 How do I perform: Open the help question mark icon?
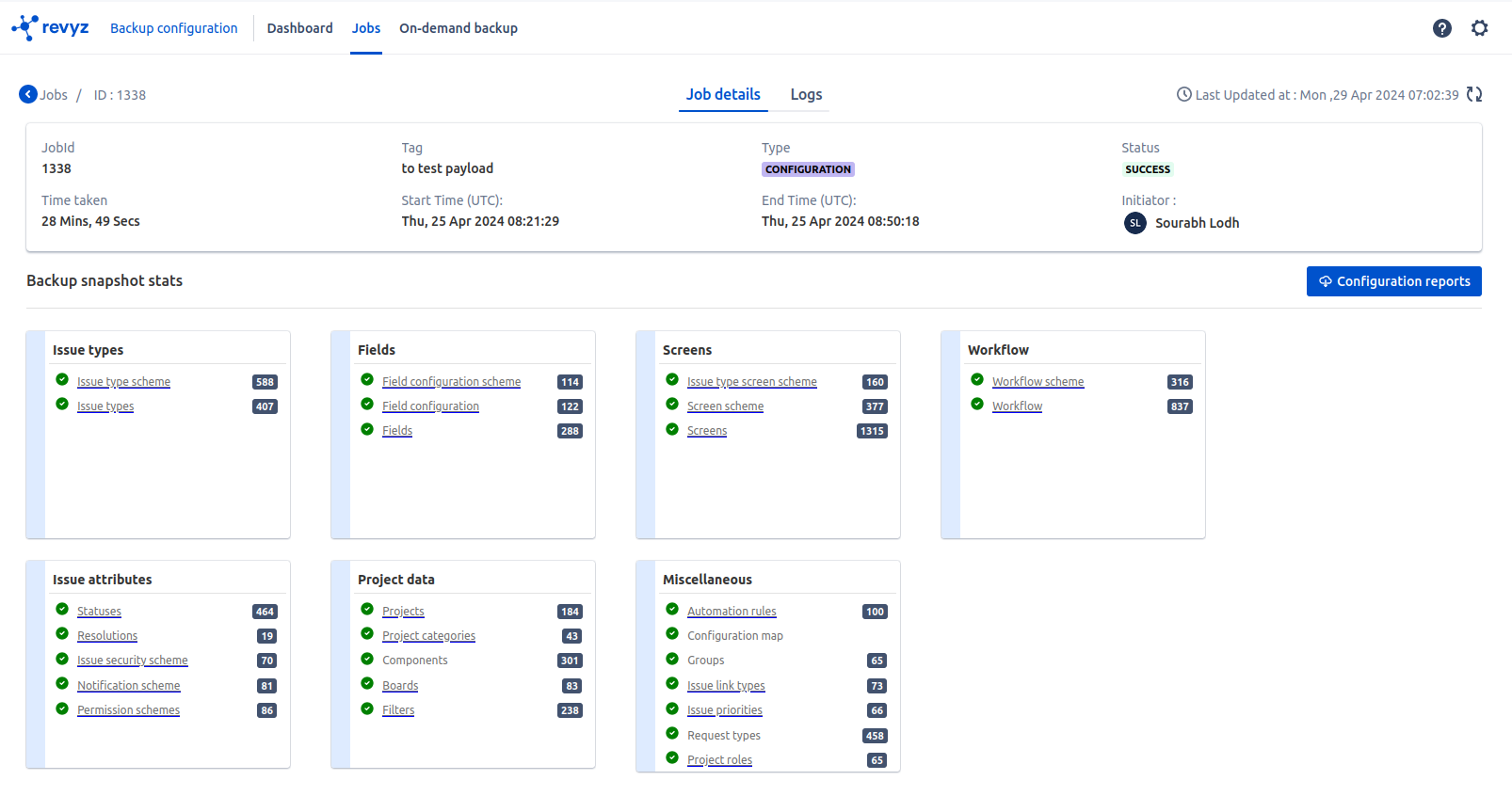click(1441, 28)
